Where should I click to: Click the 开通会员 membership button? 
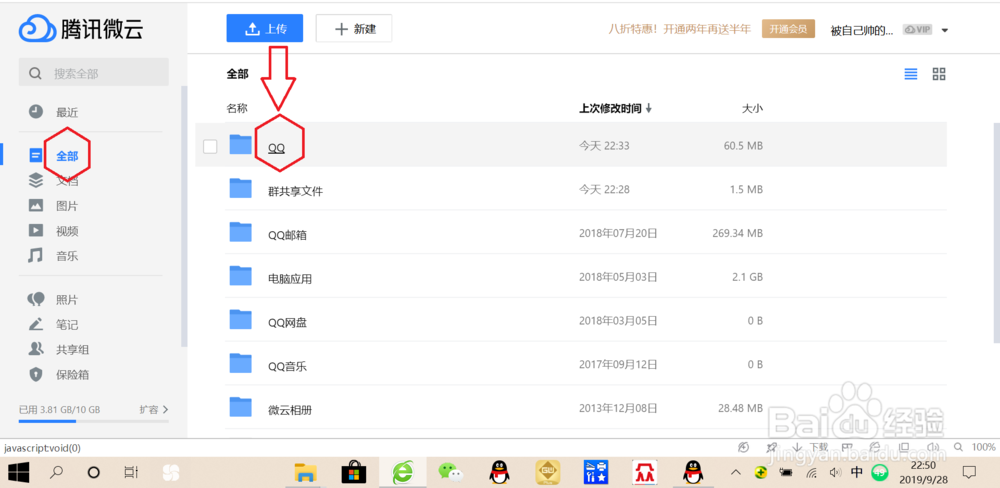tap(788, 29)
